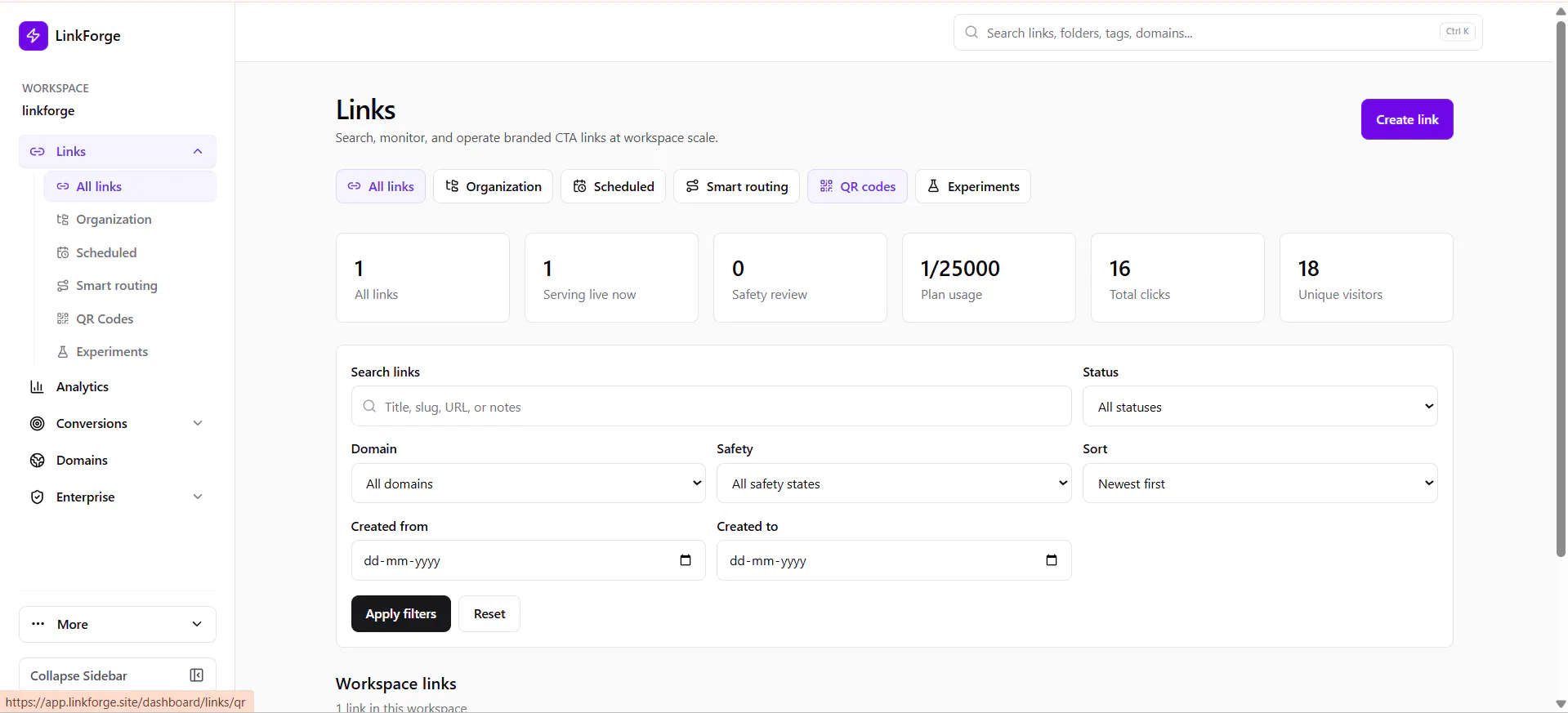Click the search magnifier icon in top bar
Screen dimensions: 1568x713
(x=972, y=33)
